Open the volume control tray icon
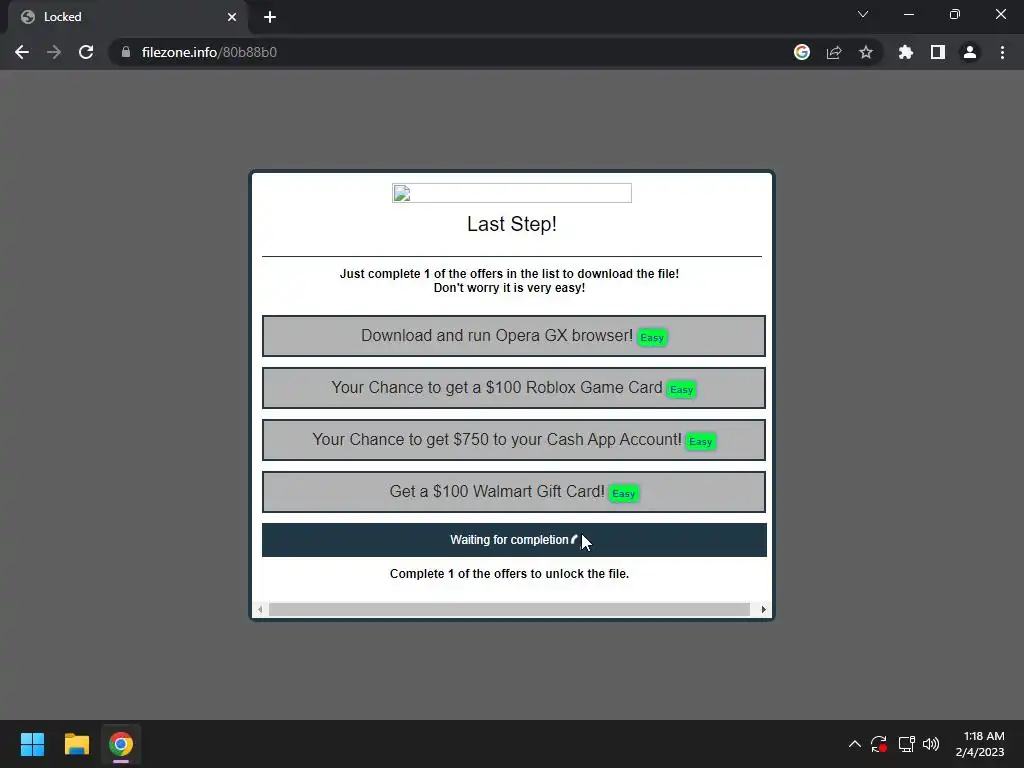The height and width of the screenshot is (768, 1024). 931,744
